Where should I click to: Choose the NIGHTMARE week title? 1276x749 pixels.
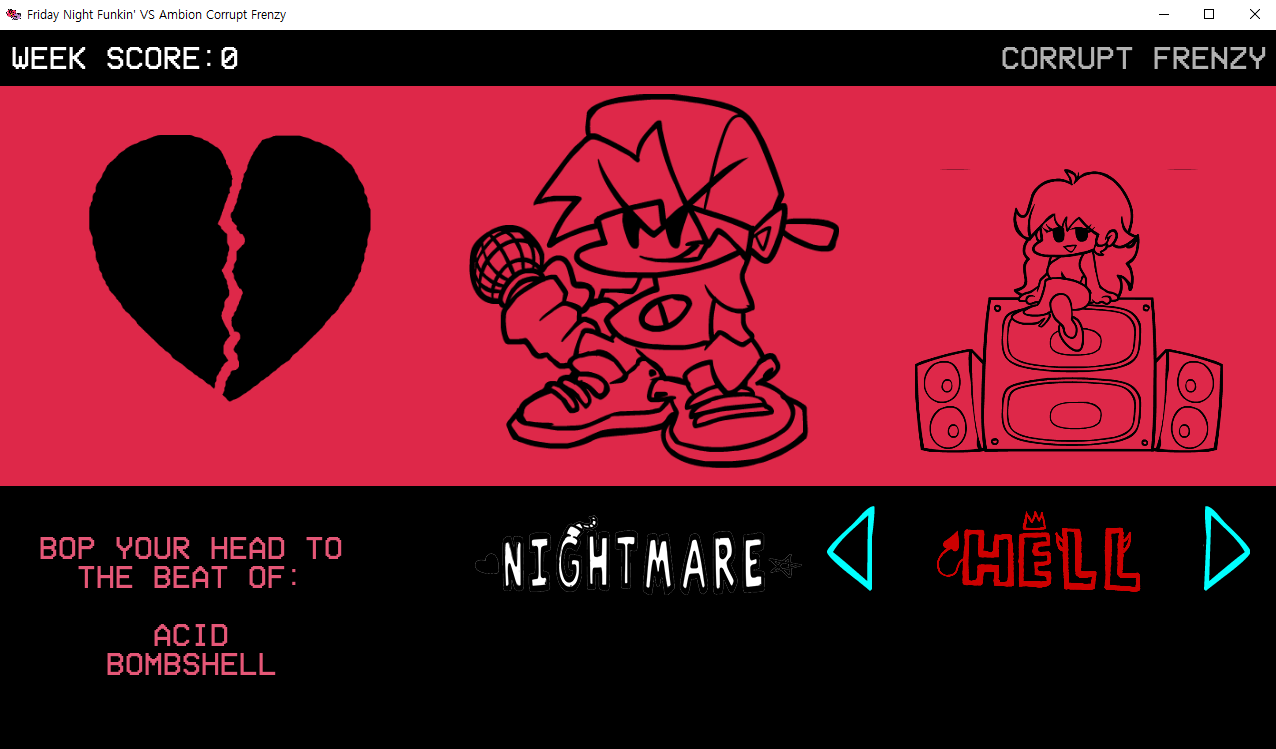pyautogui.click(x=638, y=556)
